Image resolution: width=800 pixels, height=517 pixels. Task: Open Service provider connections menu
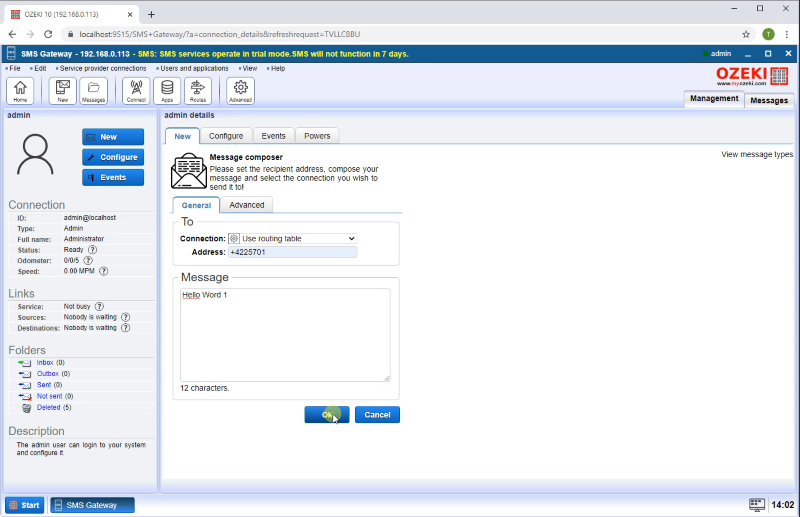click(x=103, y=68)
